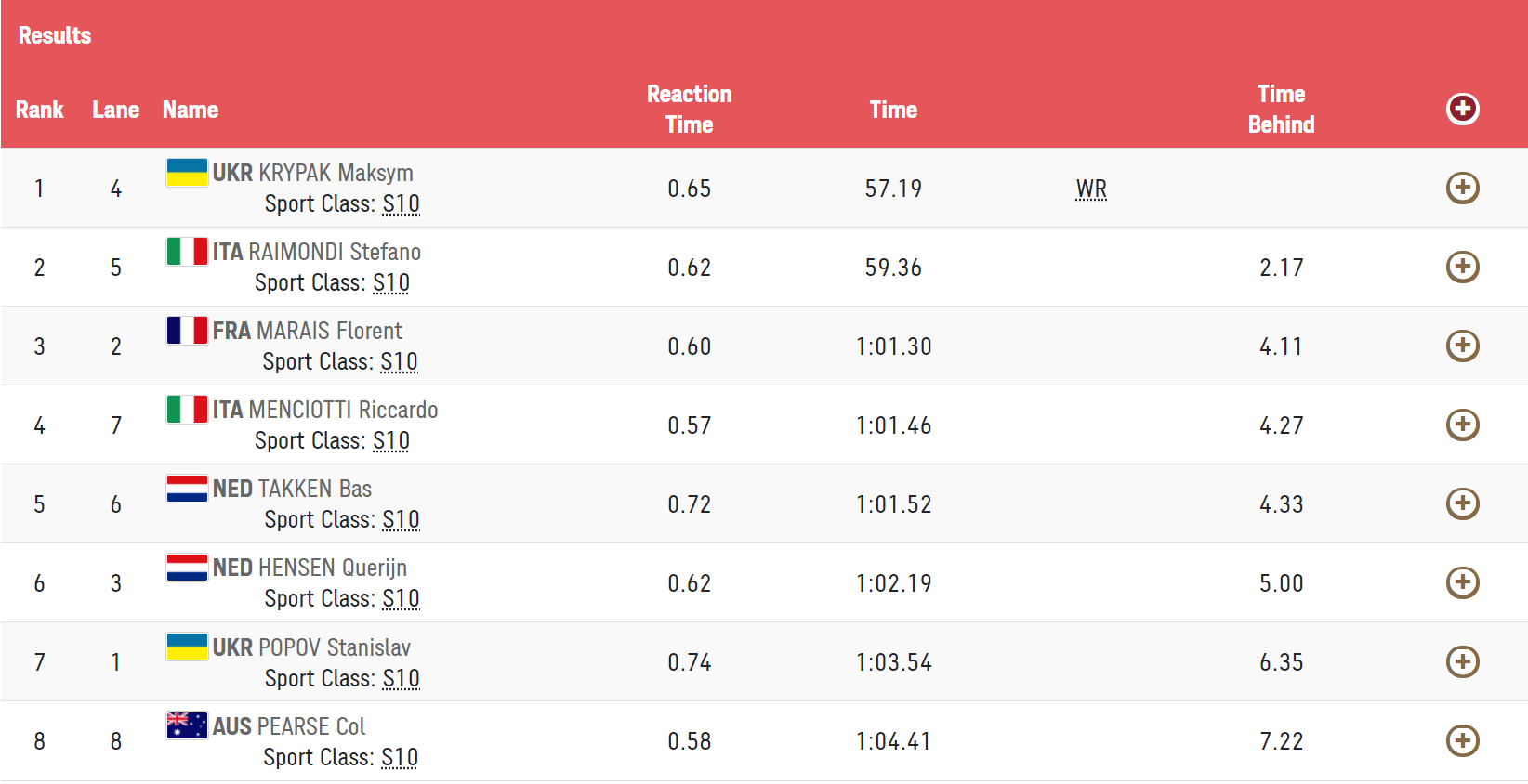
Task: Click the Reaction Time column header
Action: tap(689, 110)
